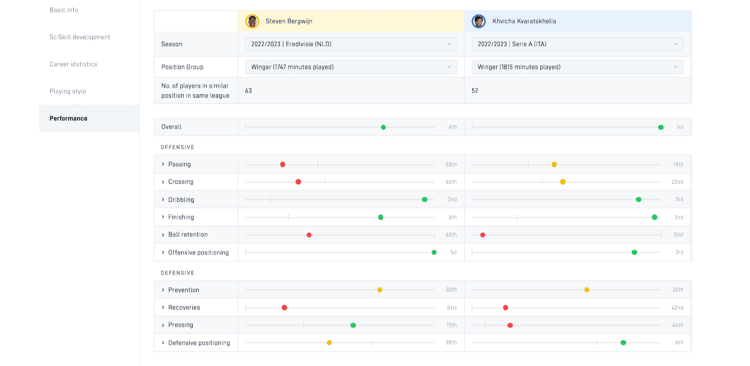Open the Career statistics section
Viewport: 750px width, 366px height.
[73, 64]
